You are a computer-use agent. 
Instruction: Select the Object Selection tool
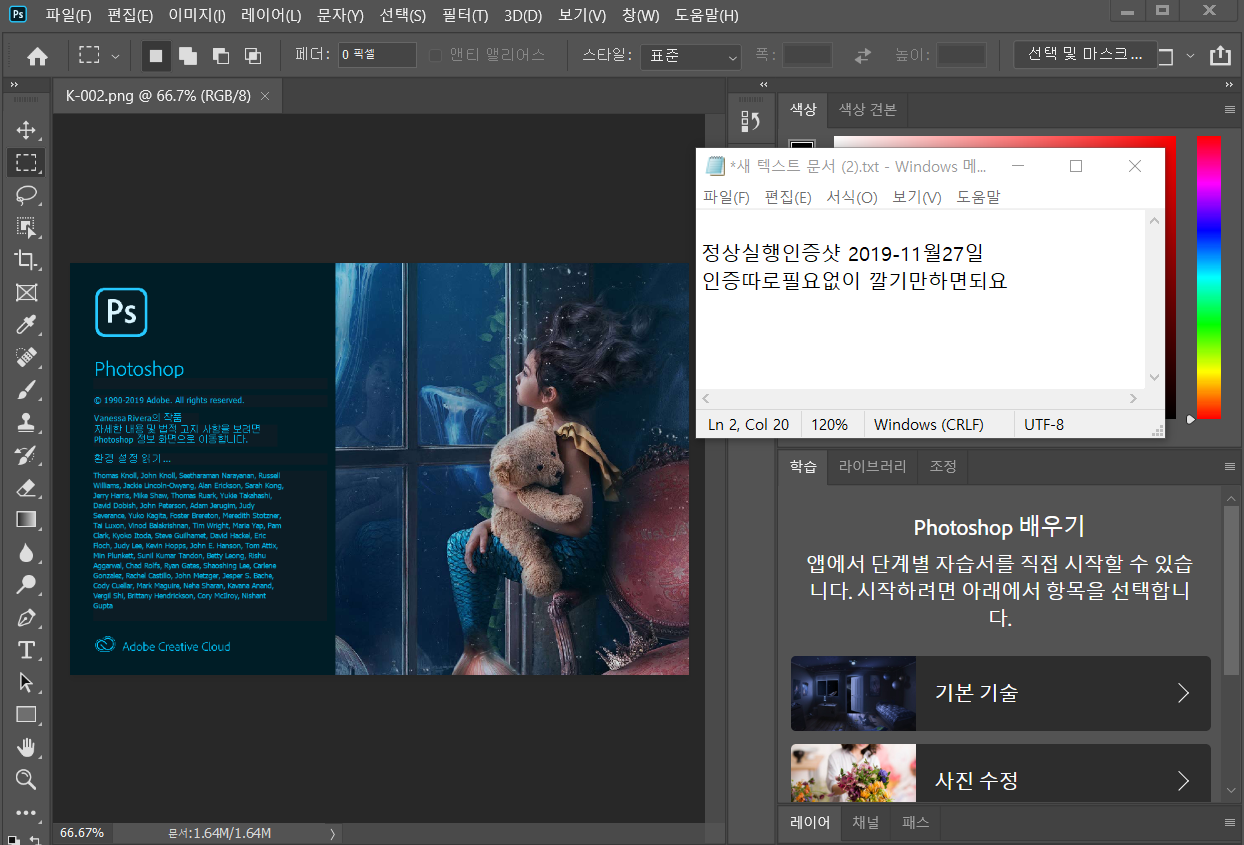[26, 228]
